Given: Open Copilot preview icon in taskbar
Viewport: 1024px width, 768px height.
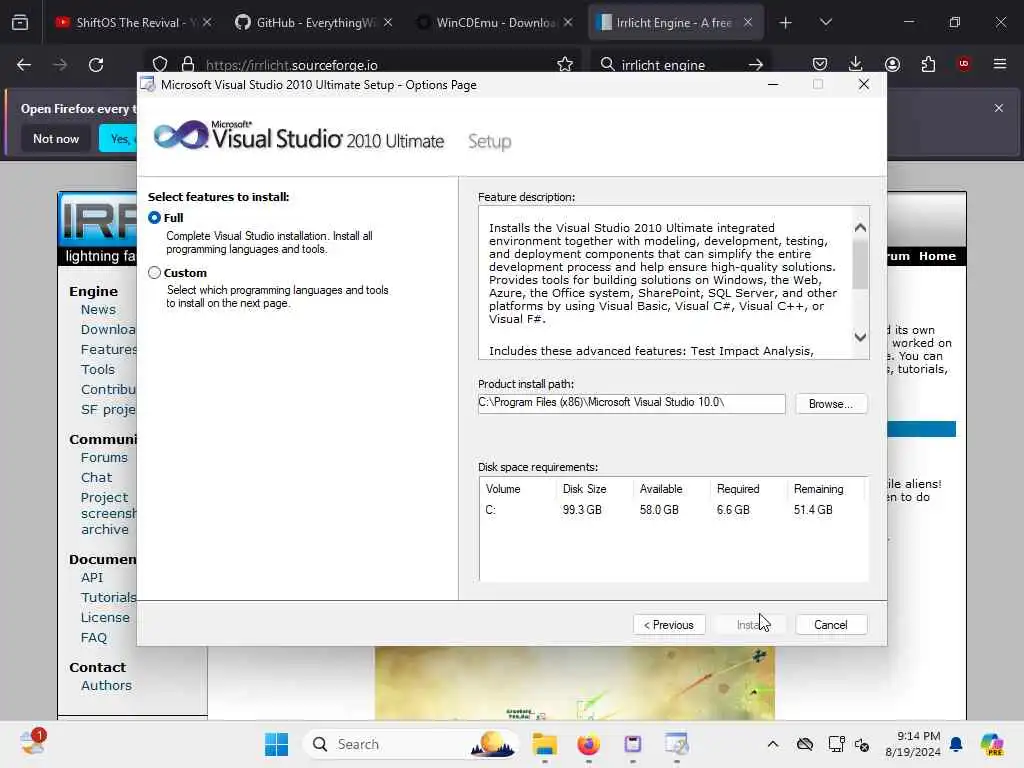Looking at the screenshot, I should tap(992, 744).
